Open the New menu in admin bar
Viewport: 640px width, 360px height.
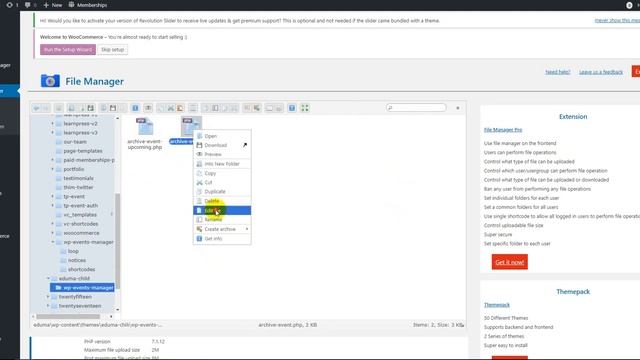[x=53, y=5]
